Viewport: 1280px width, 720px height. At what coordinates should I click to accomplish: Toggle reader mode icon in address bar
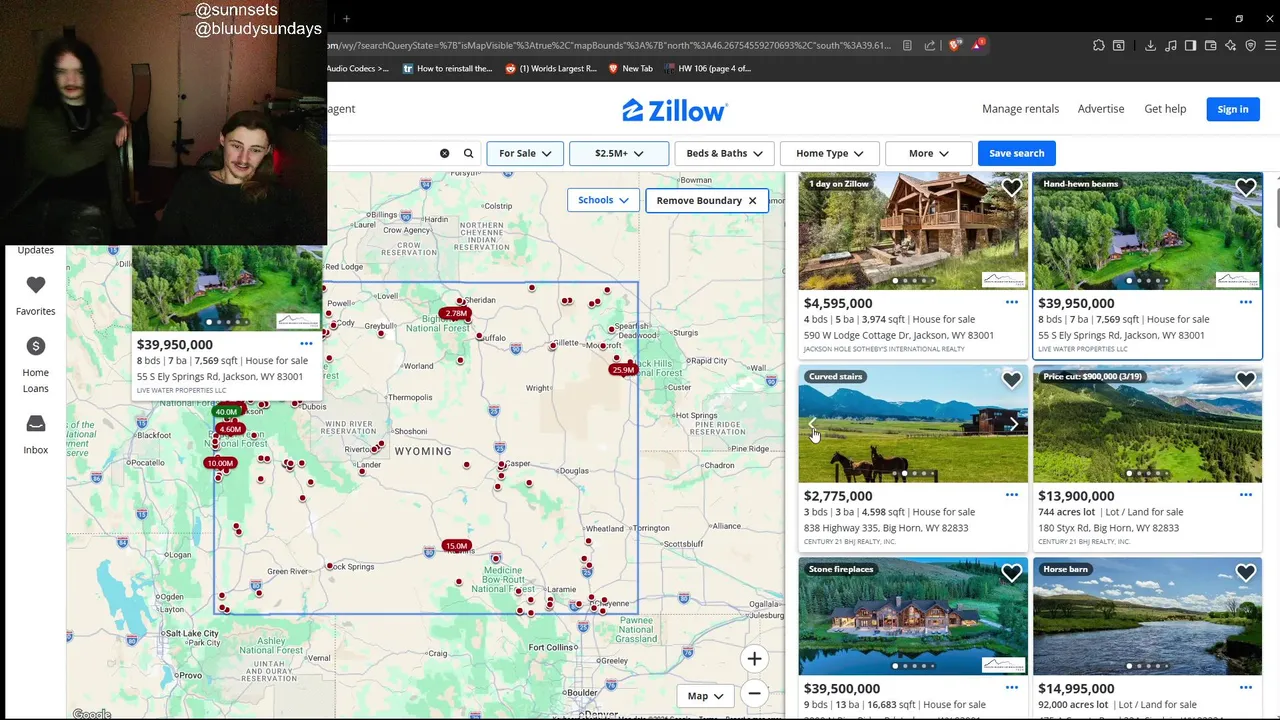click(907, 45)
